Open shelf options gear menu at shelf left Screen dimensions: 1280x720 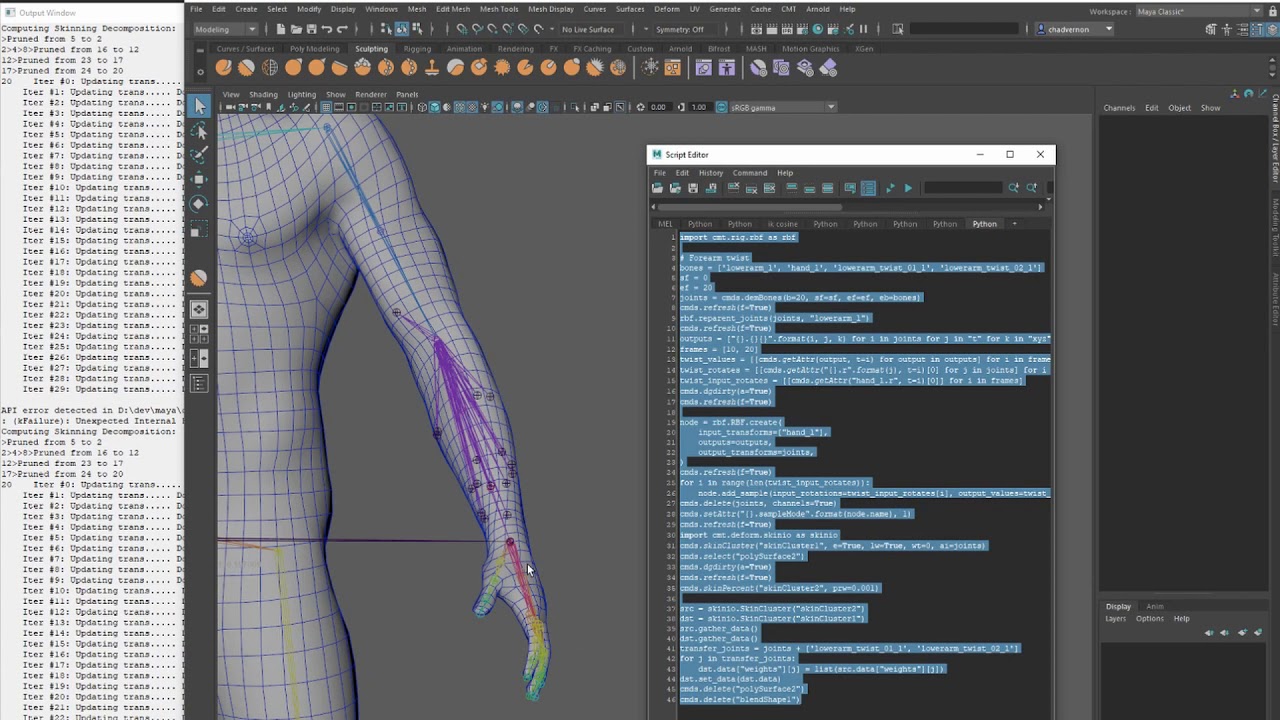coord(199,71)
